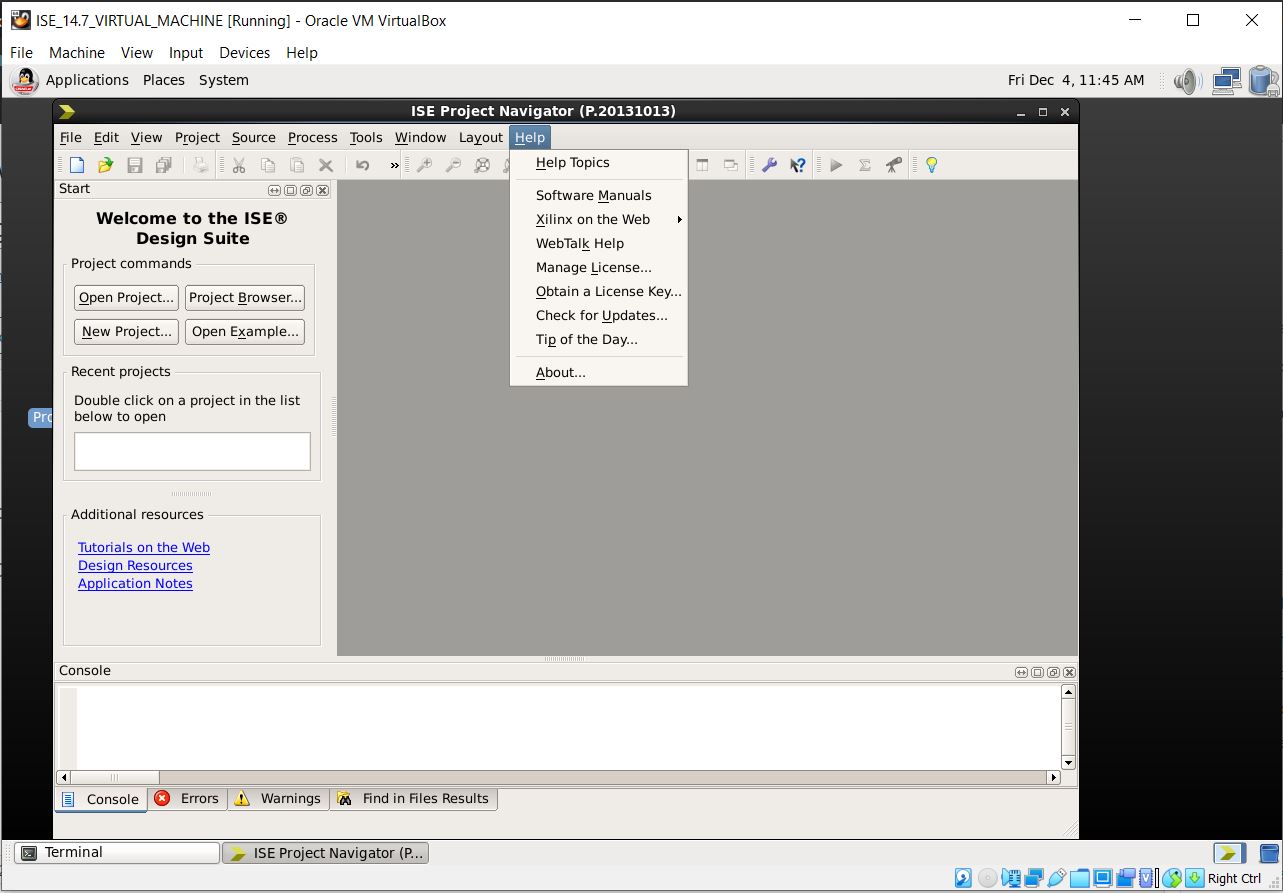The height and width of the screenshot is (893, 1283).
Task: Click the What's This help cursor icon
Action: pos(798,165)
